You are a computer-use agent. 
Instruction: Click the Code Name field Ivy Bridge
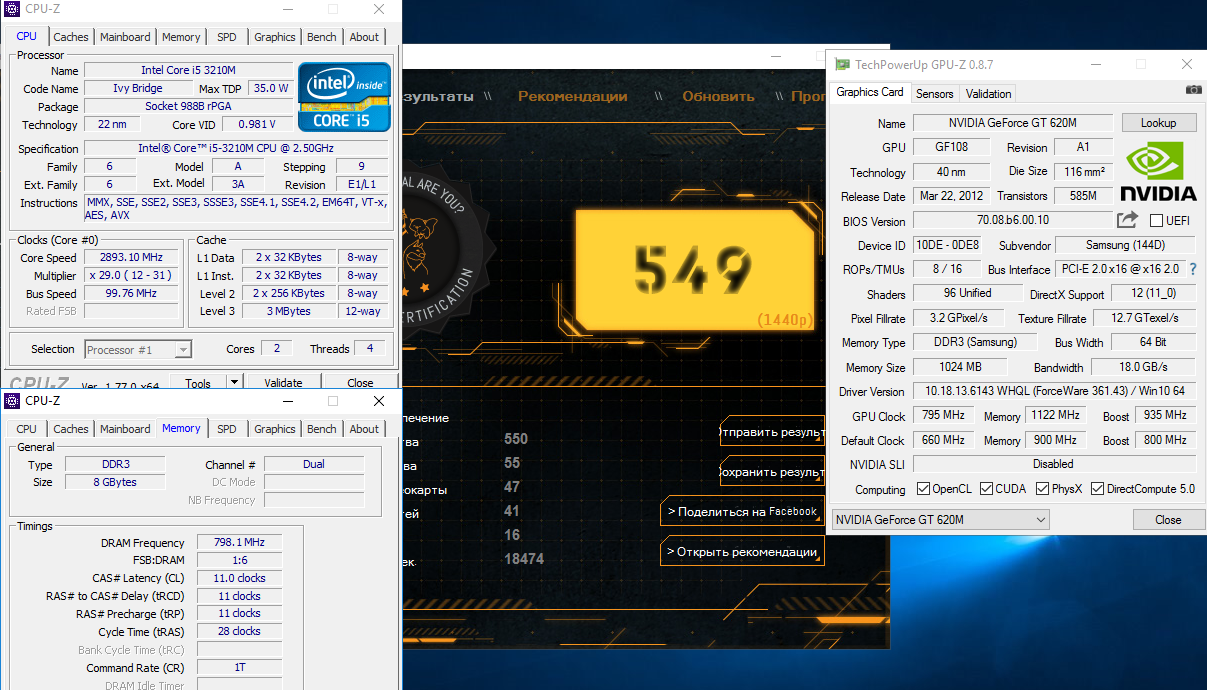(x=138, y=88)
